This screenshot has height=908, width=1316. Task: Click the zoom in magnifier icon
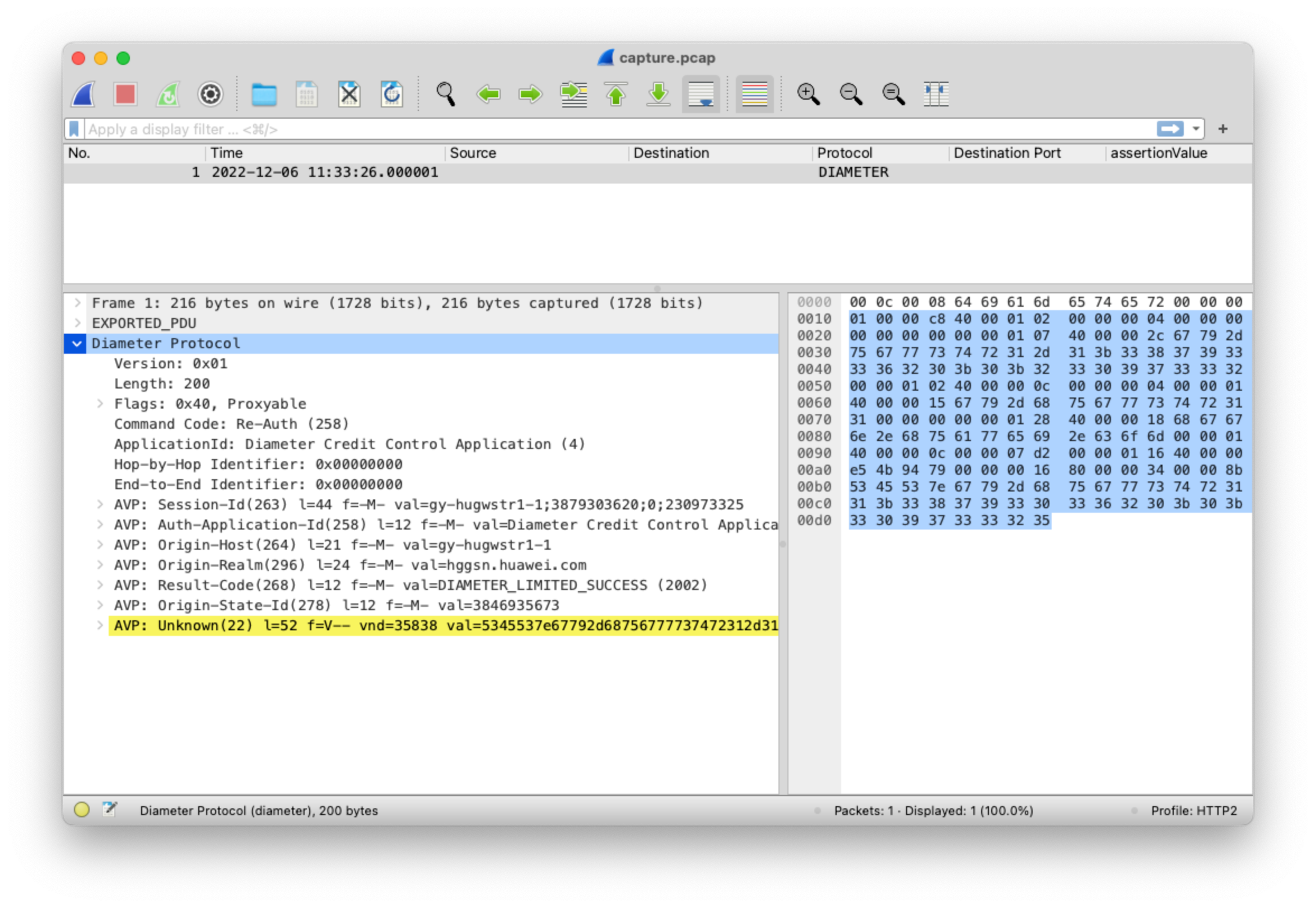808,95
